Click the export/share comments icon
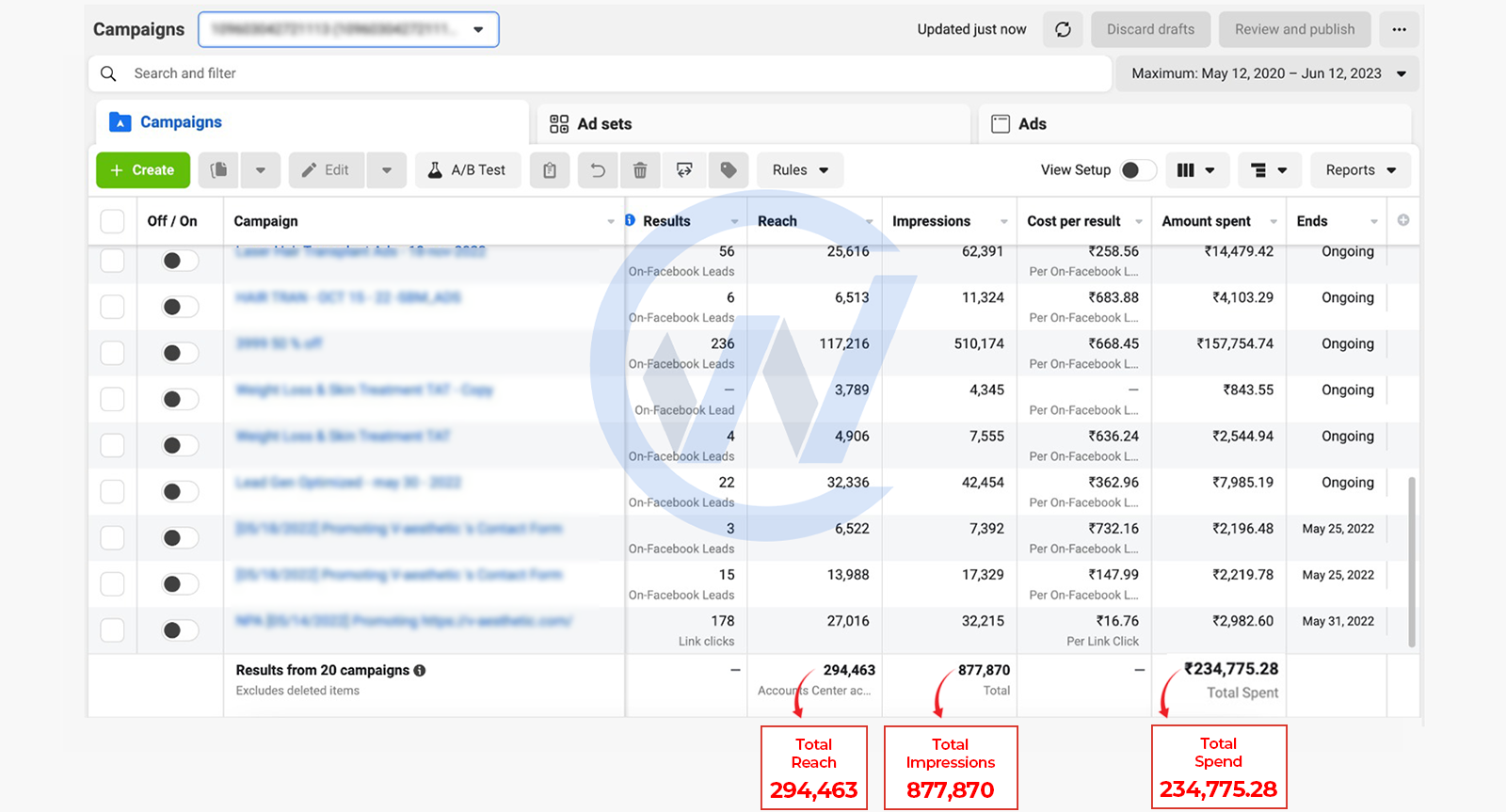This screenshot has width=1506, height=812. (684, 170)
